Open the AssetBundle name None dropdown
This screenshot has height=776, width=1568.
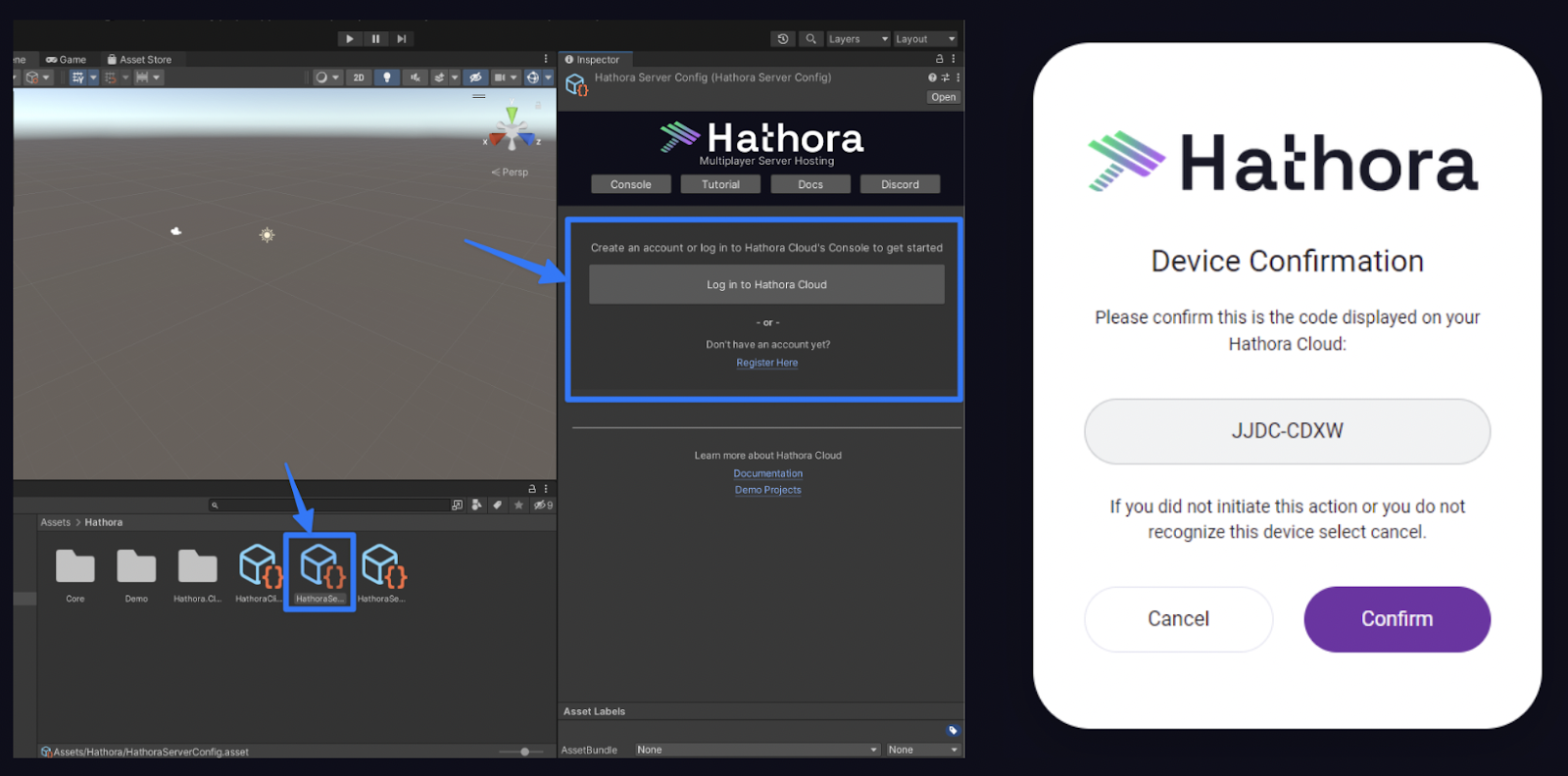758,750
